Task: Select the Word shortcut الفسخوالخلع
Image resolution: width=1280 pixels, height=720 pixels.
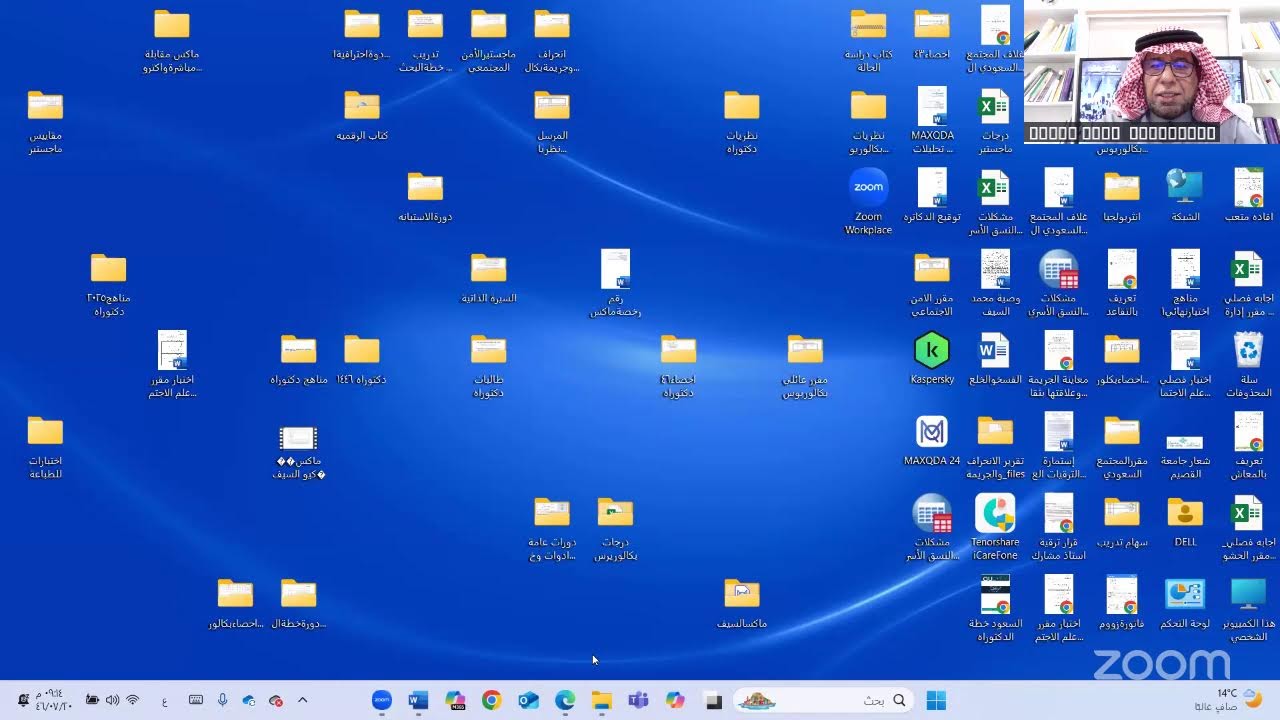Action: pos(994,358)
